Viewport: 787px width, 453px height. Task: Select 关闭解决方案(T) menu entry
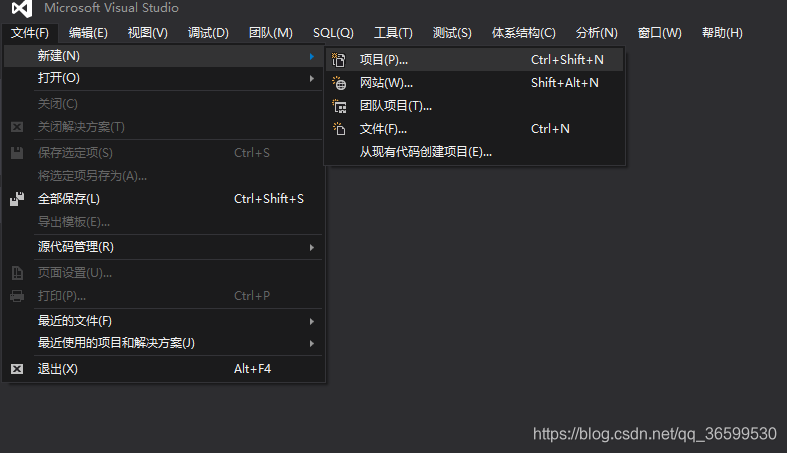[x=163, y=127]
